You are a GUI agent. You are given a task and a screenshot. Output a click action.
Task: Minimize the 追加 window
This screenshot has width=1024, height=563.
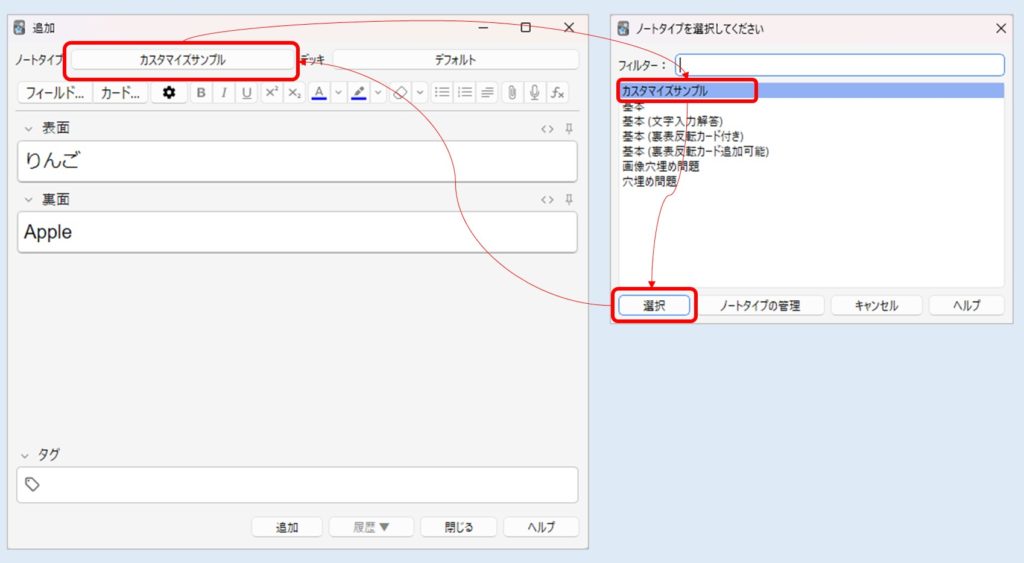[x=483, y=27]
